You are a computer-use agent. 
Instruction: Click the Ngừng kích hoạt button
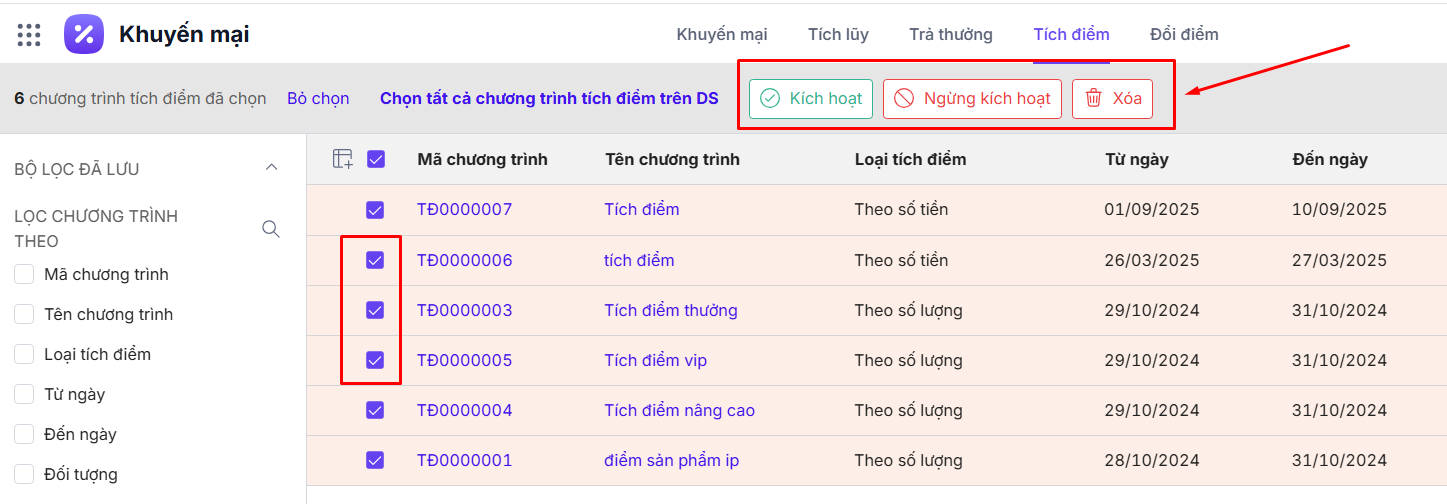pyautogui.click(x=971, y=98)
